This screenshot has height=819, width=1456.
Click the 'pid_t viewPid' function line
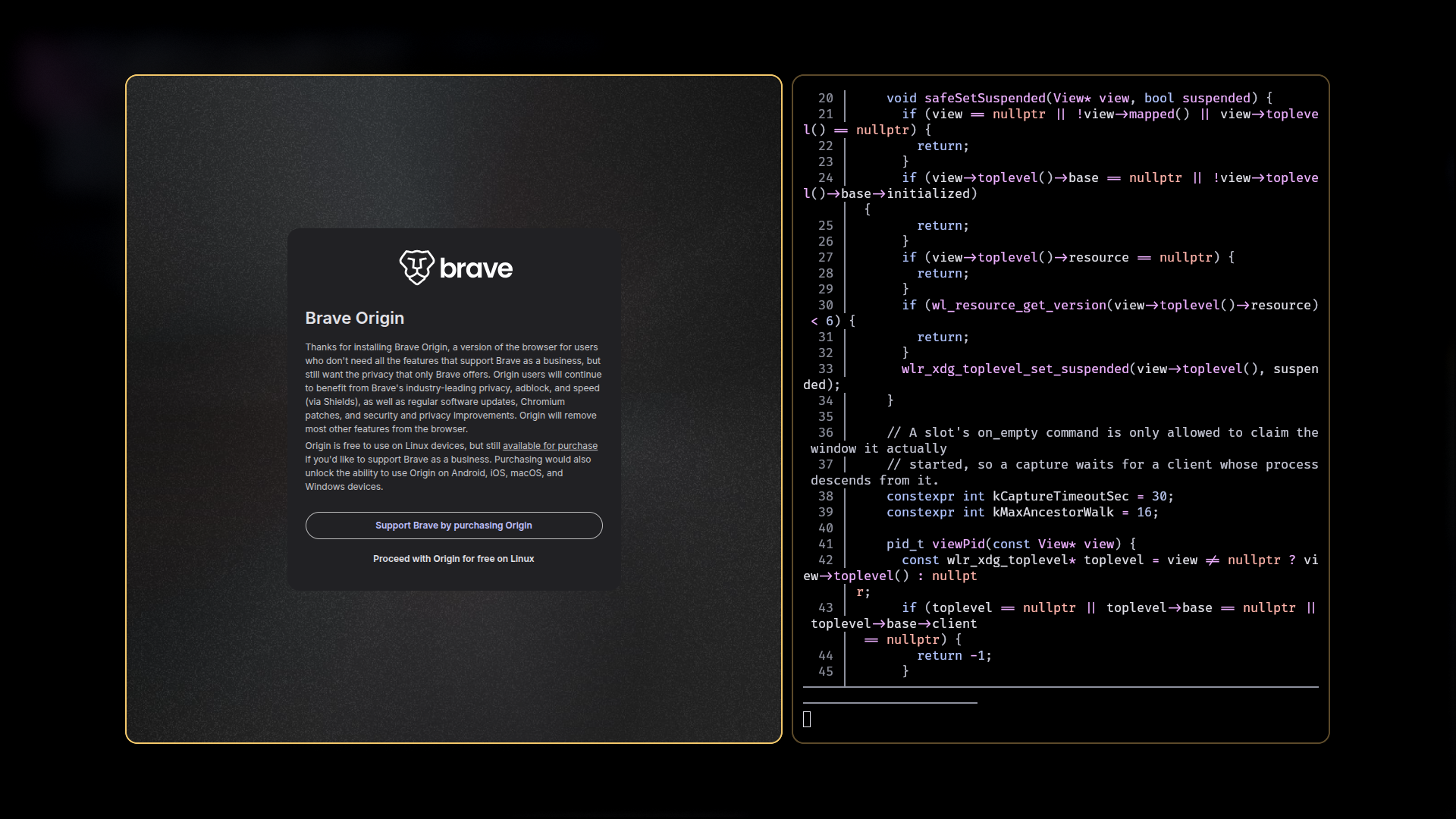[x=1011, y=544]
